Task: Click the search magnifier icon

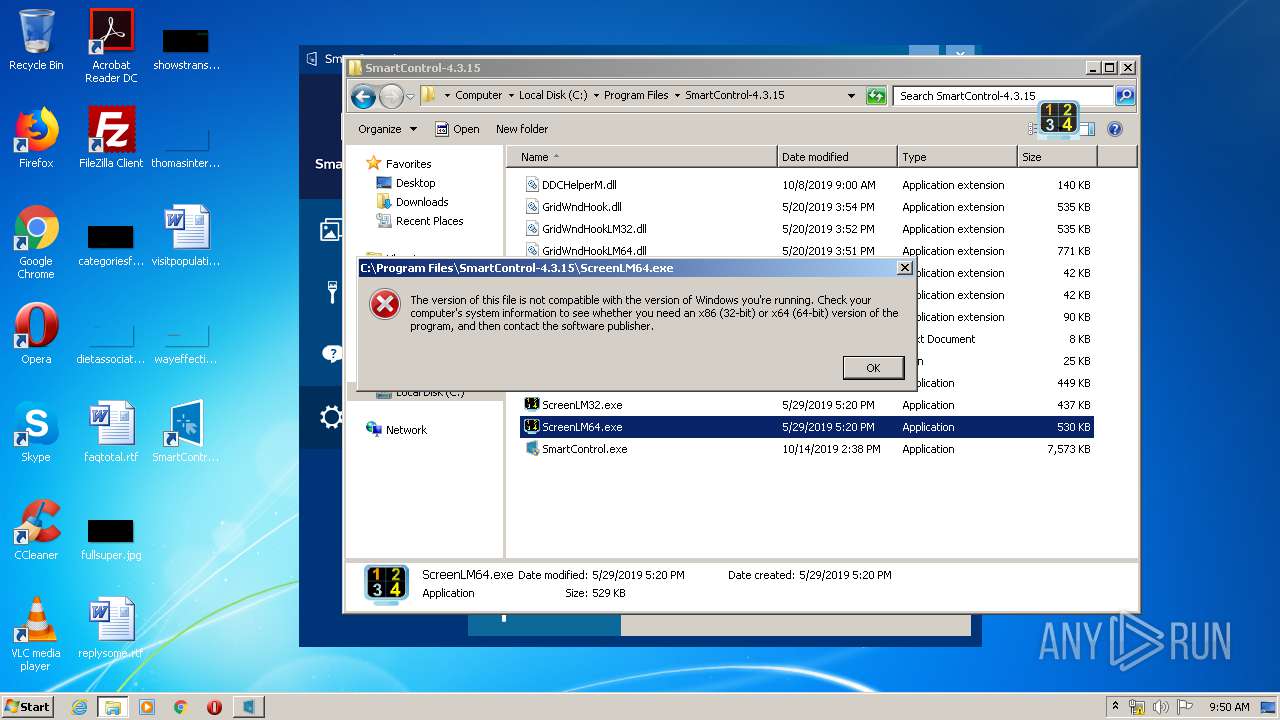Action: [1125, 96]
